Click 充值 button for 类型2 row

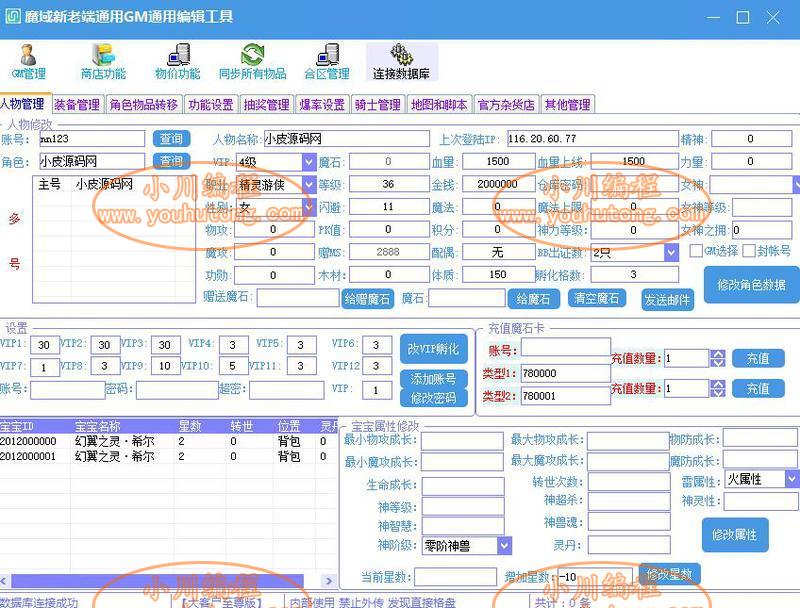758,389
